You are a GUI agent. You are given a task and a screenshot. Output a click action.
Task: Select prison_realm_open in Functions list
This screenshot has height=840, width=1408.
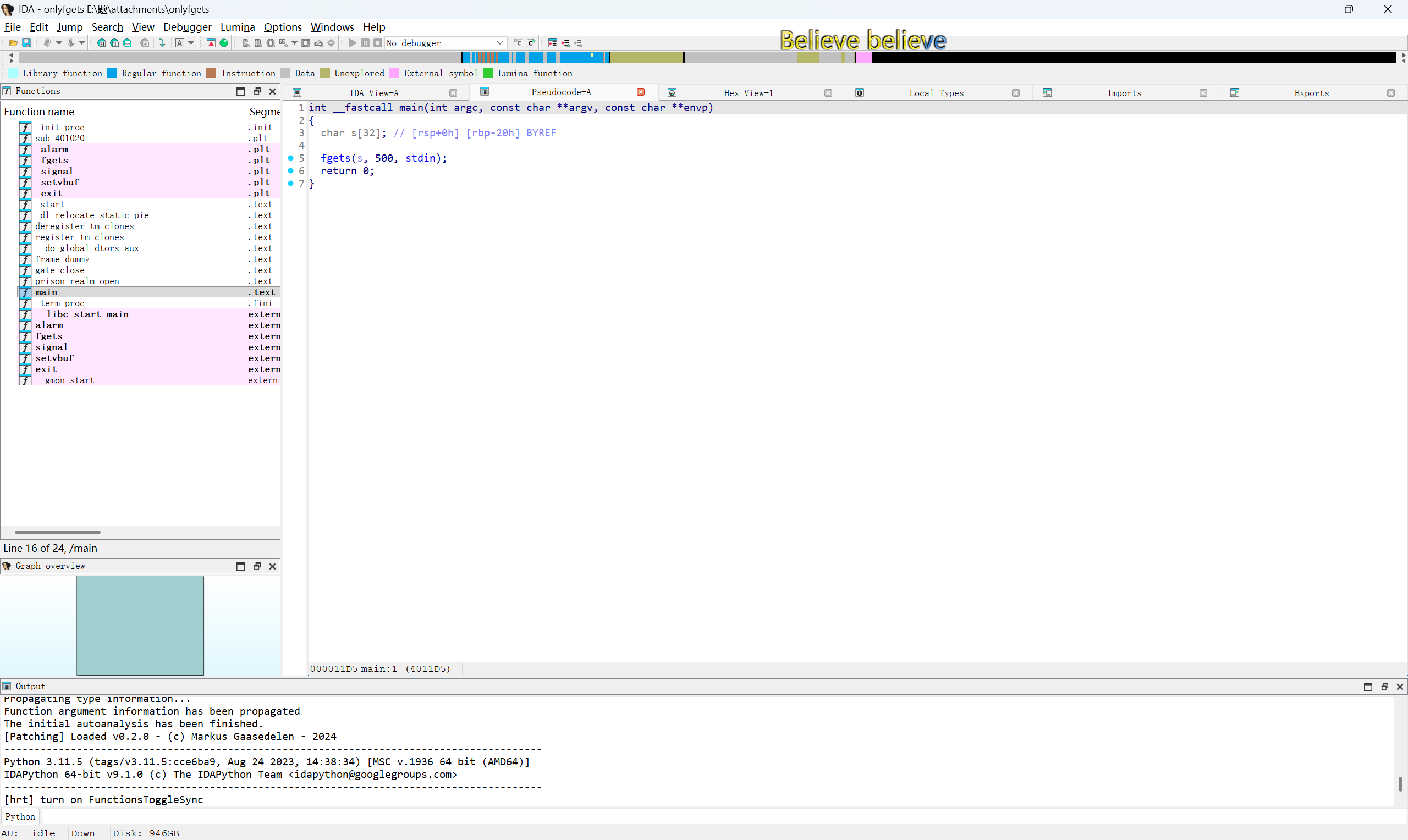pyautogui.click(x=77, y=281)
